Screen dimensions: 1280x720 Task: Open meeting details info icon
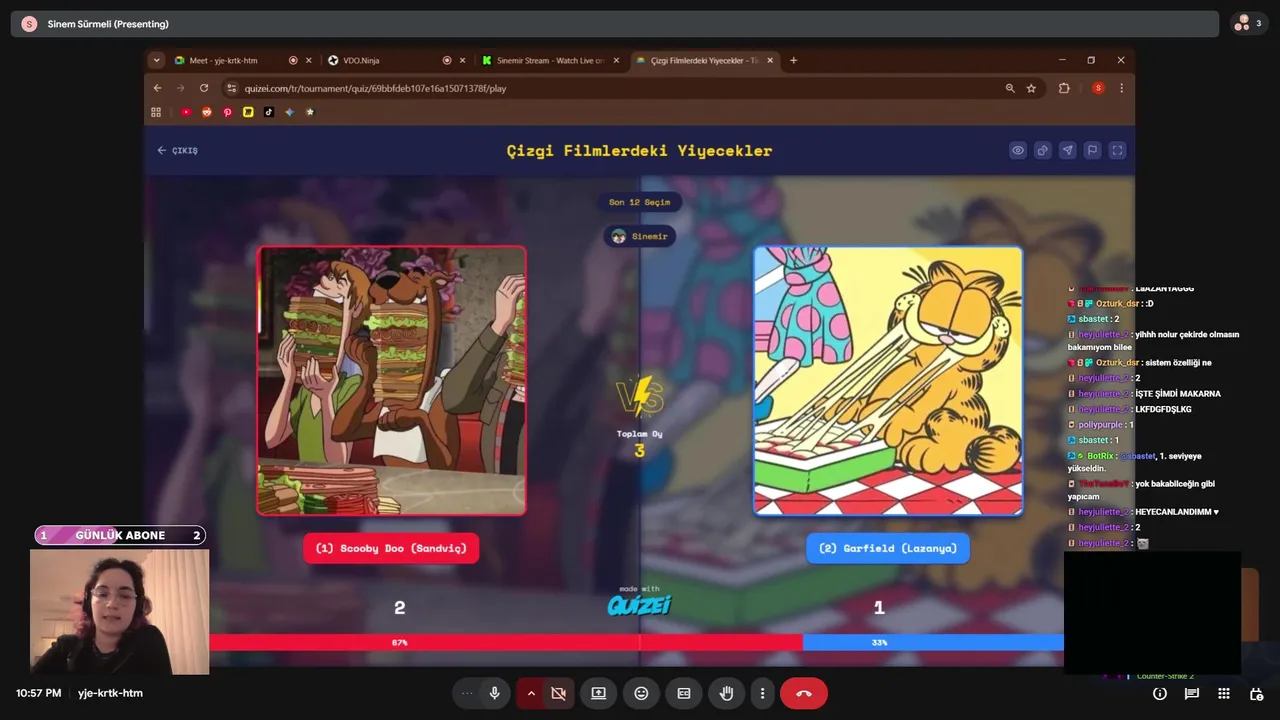point(1160,693)
